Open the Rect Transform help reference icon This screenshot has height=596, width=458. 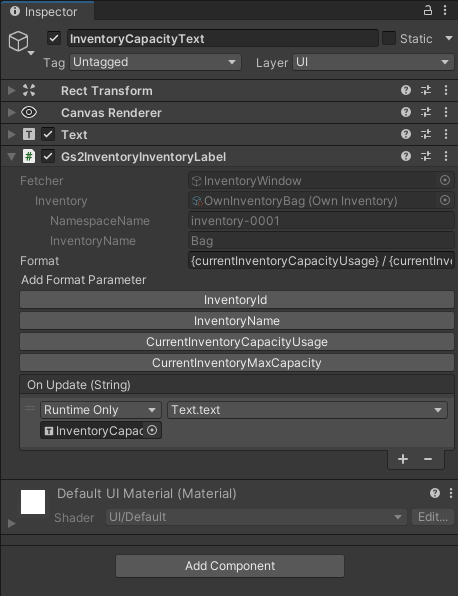click(406, 90)
